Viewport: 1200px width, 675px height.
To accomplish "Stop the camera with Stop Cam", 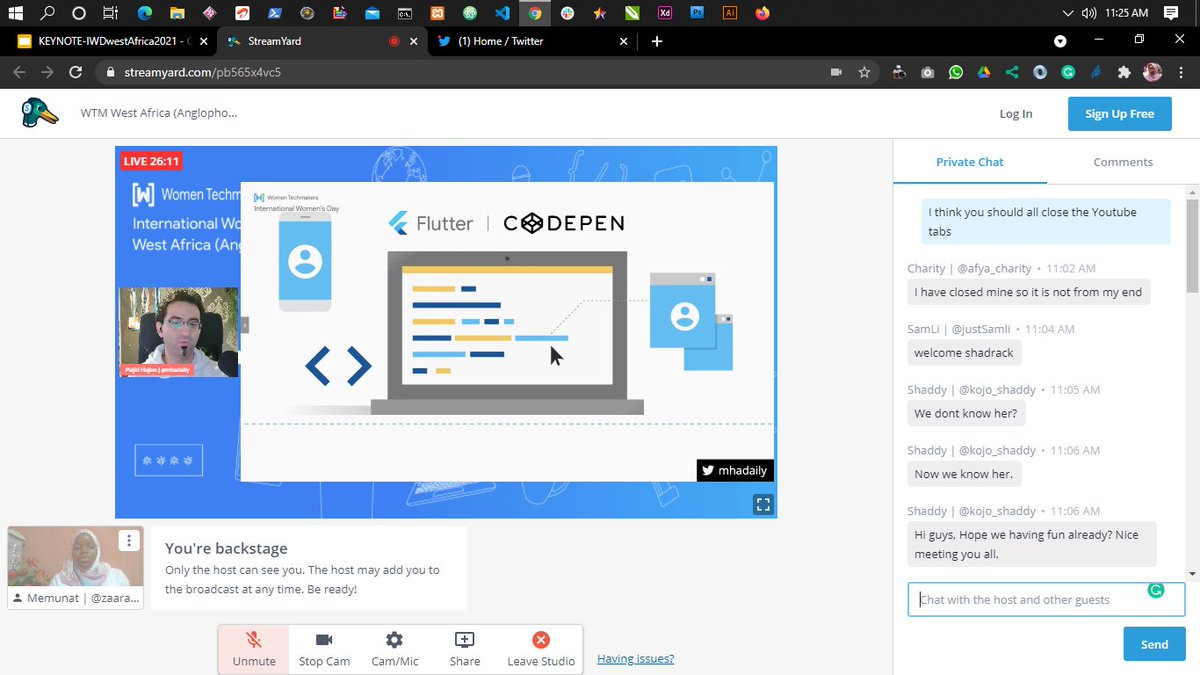I will 324,649.
